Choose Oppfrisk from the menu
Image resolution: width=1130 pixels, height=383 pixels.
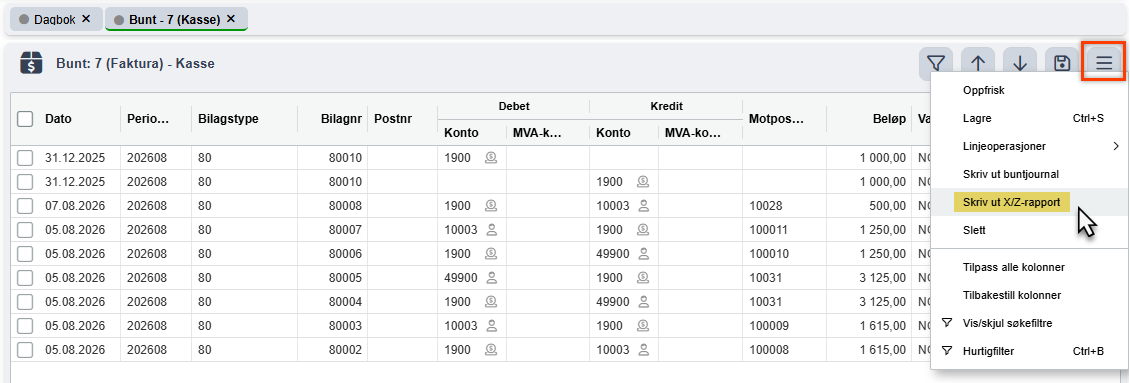click(1029, 90)
